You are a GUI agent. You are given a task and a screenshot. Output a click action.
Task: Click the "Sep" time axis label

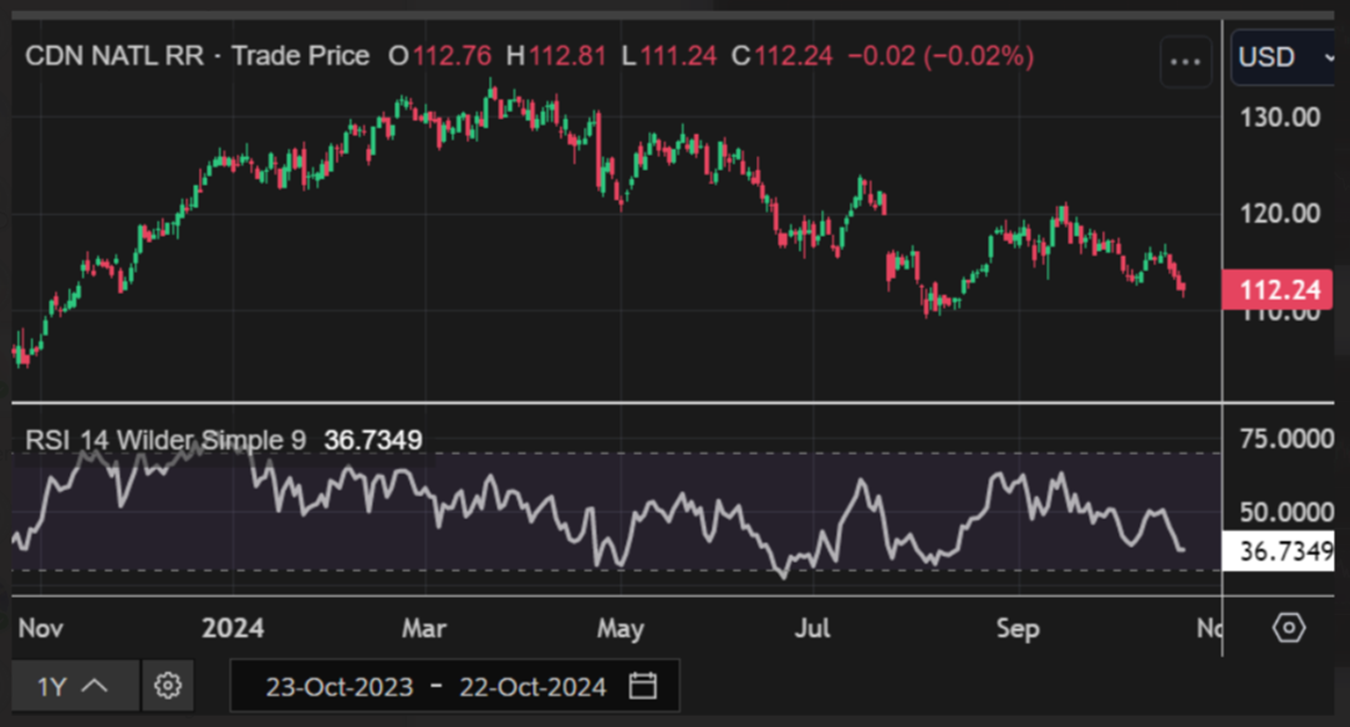click(x=1018, y=629)
